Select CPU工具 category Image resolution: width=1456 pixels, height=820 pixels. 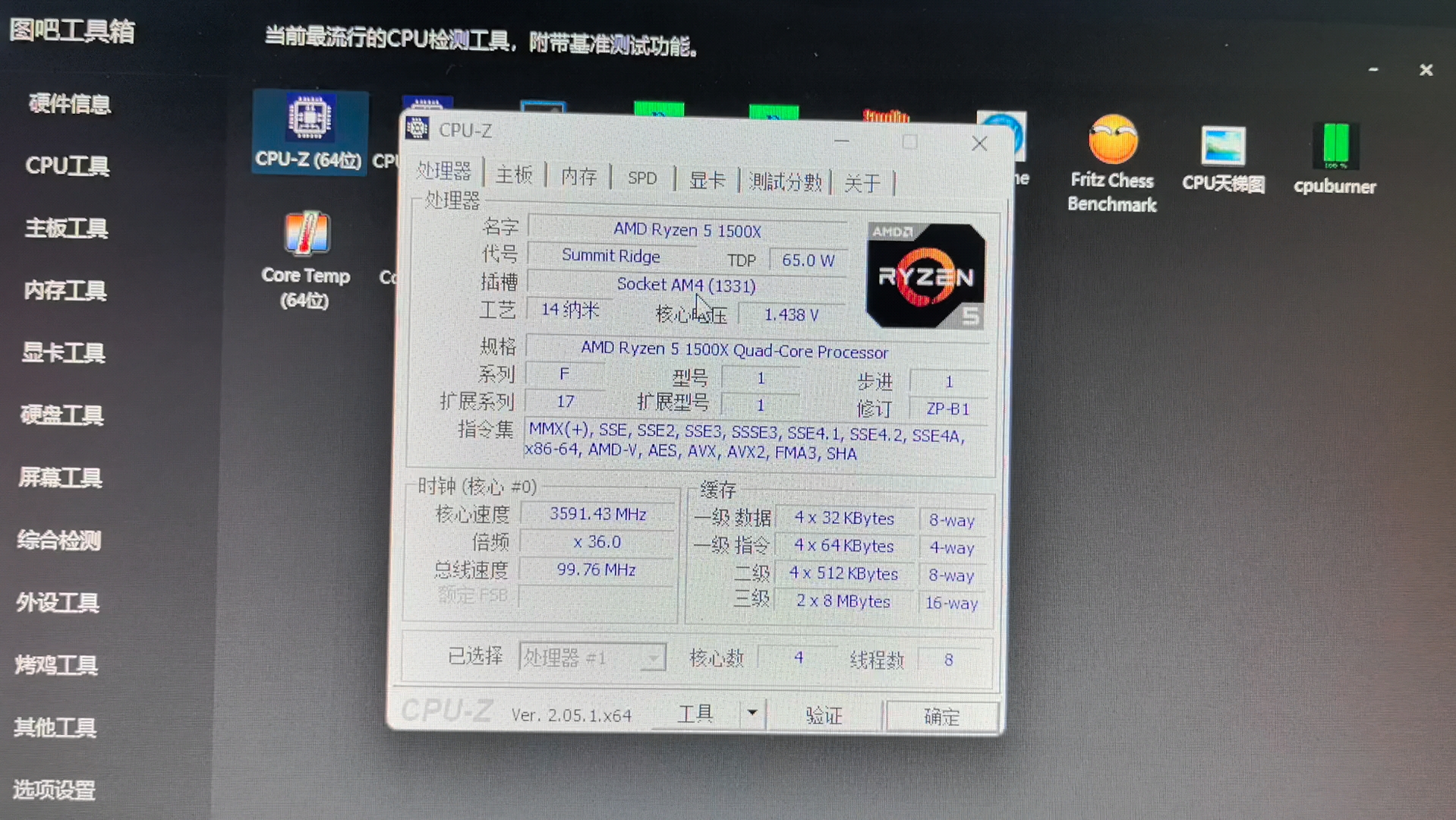click(x=68, y=166)
